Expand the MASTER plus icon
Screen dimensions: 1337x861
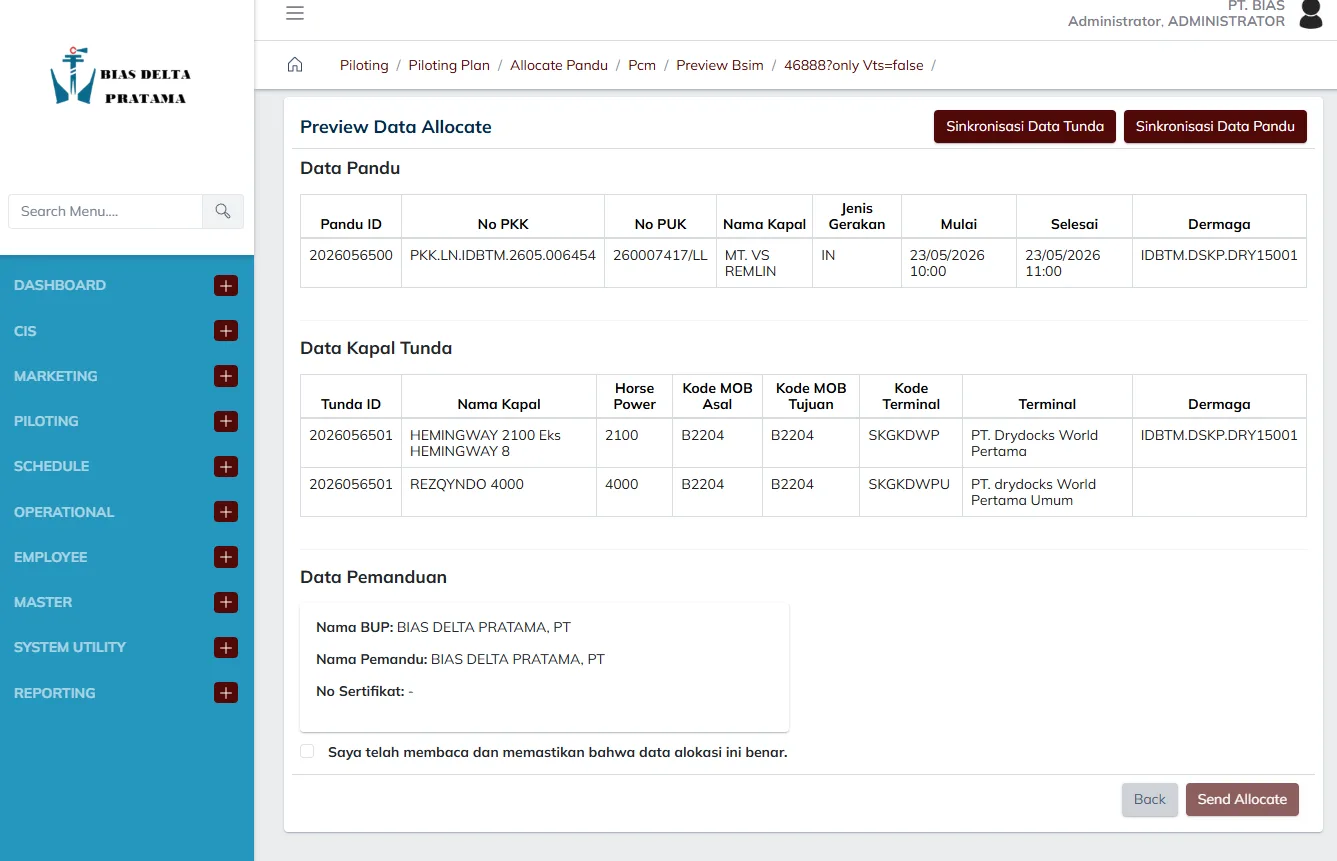(x=226, y=602)
